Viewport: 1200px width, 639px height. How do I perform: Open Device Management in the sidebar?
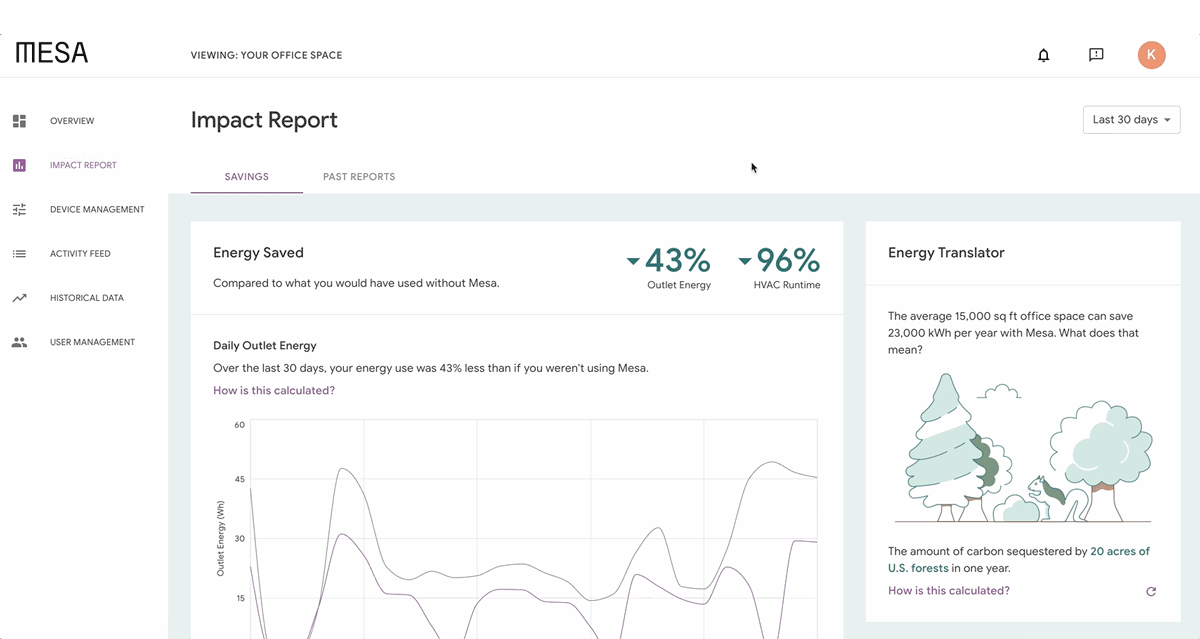pos(97,209)
